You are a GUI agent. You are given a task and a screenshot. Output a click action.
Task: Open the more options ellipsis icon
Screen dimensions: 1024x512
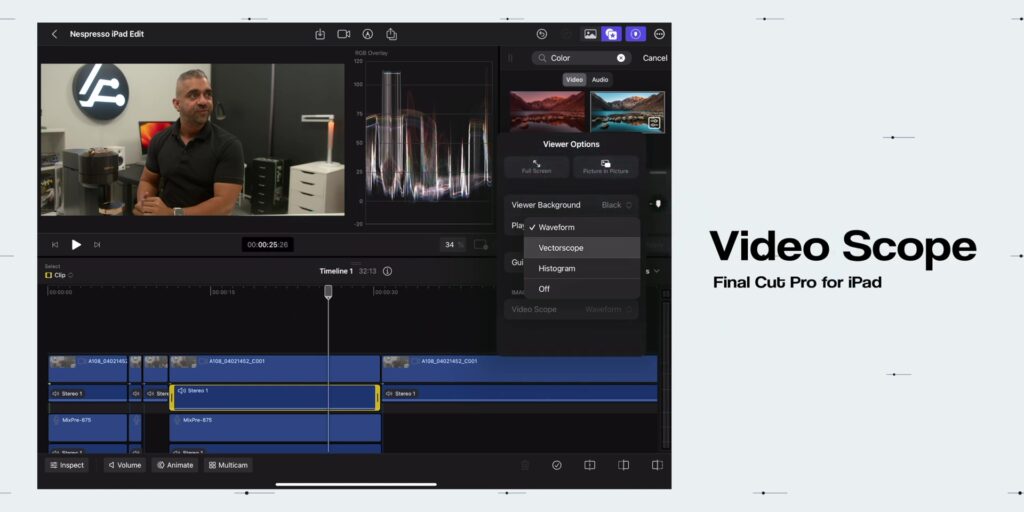click(659, 34)
